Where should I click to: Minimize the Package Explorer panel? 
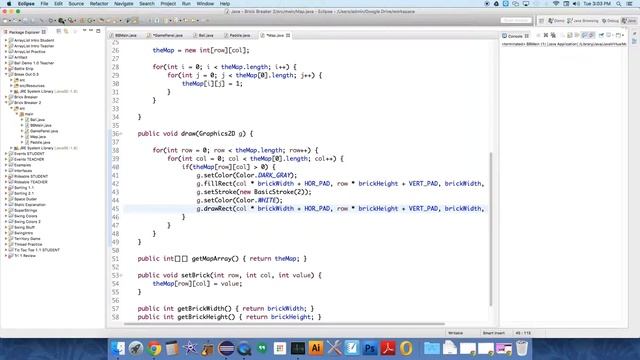point(91,31)
